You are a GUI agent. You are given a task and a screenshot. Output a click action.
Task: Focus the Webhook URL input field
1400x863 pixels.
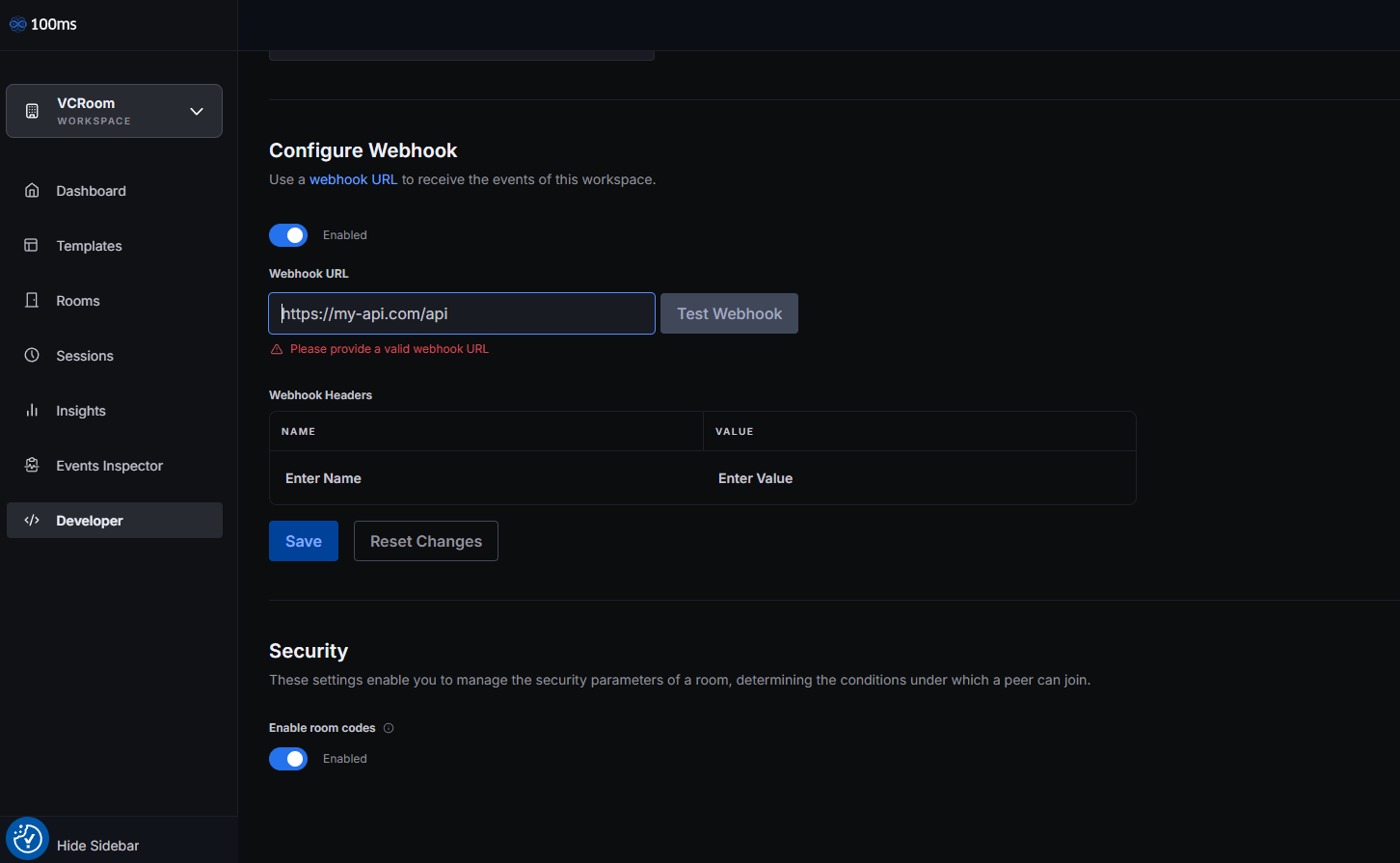pos(461,313)
